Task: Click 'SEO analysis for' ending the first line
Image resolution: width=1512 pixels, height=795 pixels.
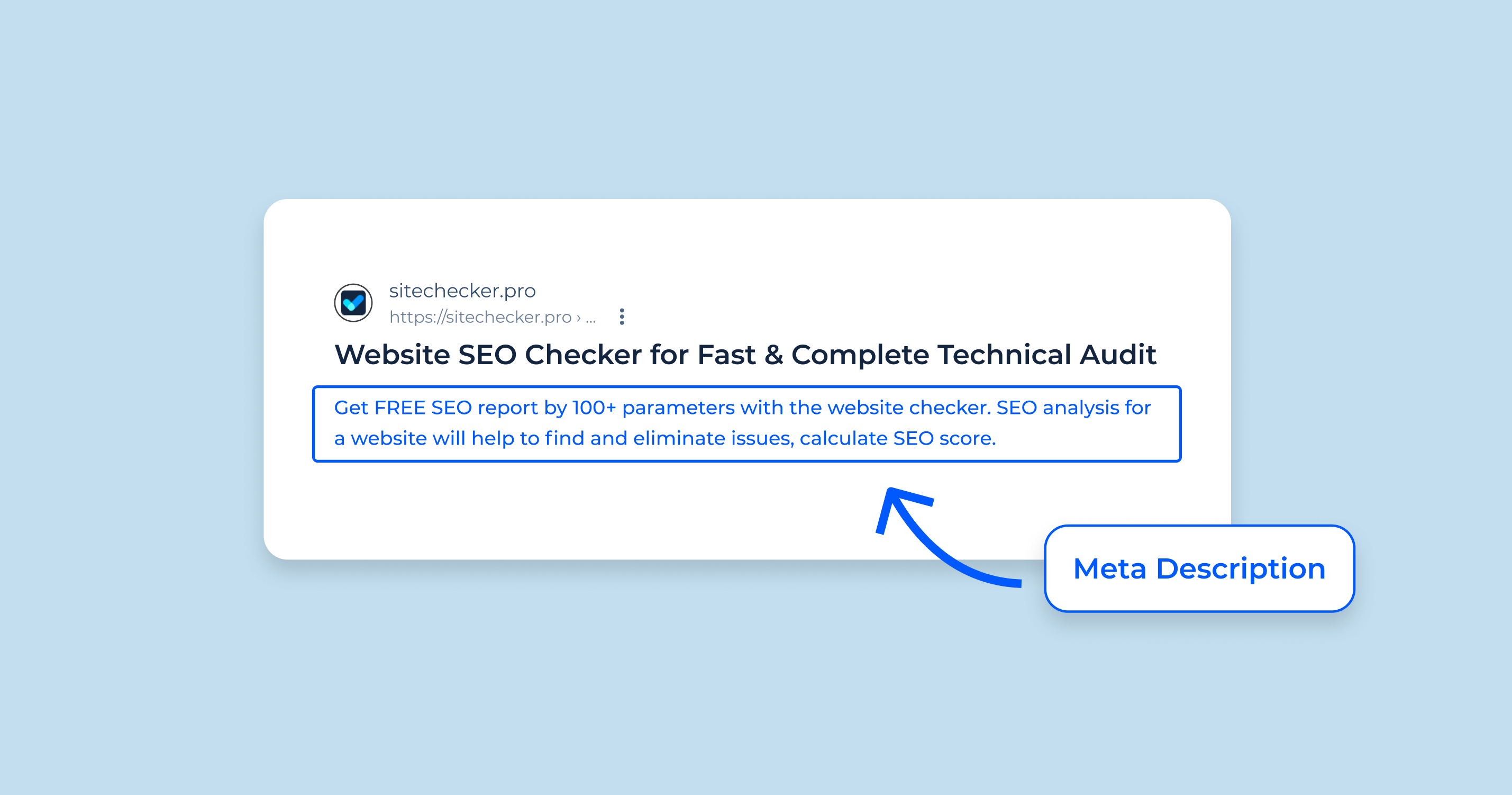Action: [1073, 408]
